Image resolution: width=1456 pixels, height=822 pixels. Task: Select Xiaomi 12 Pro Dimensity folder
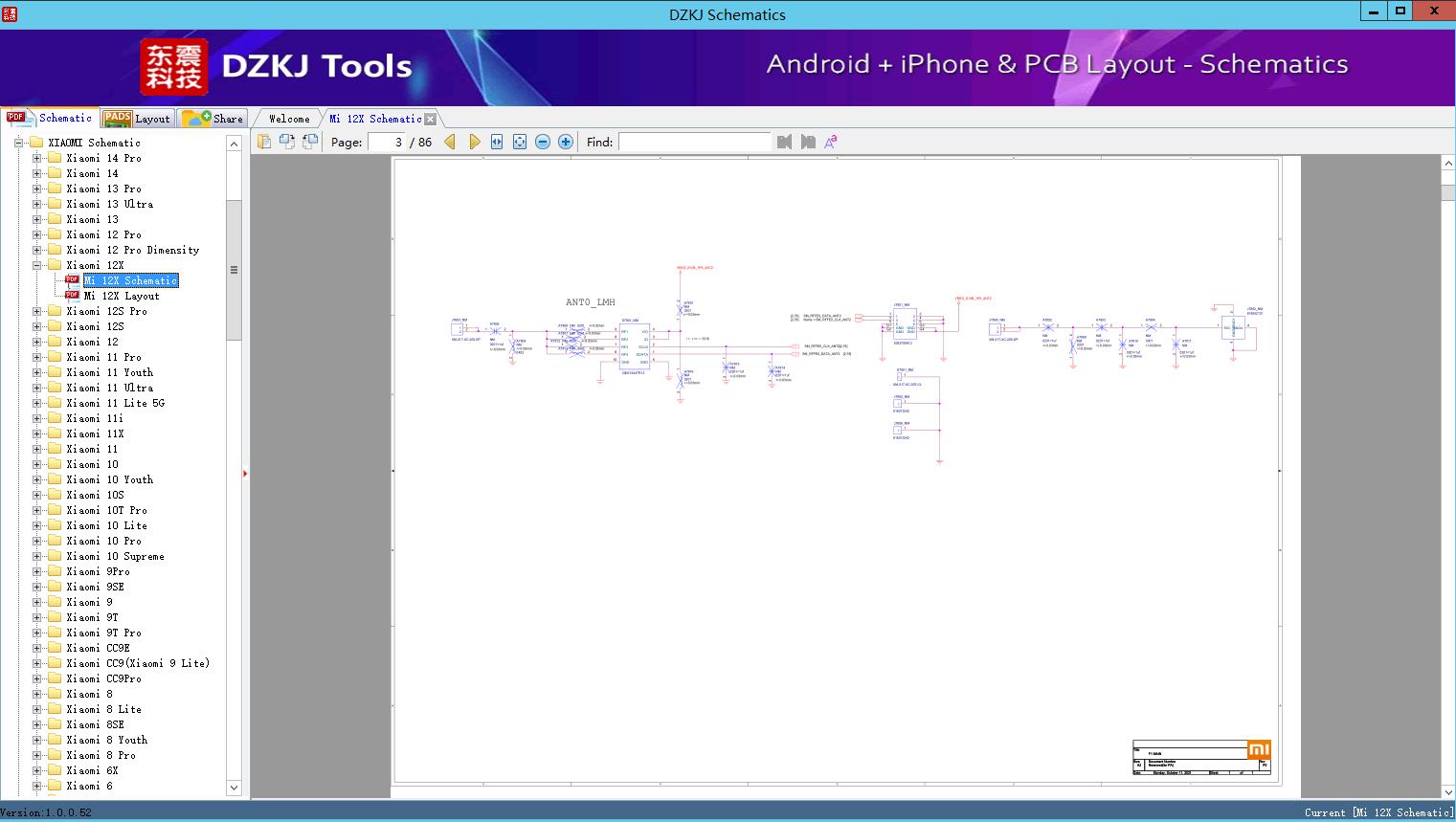click(x=133, y=250)
